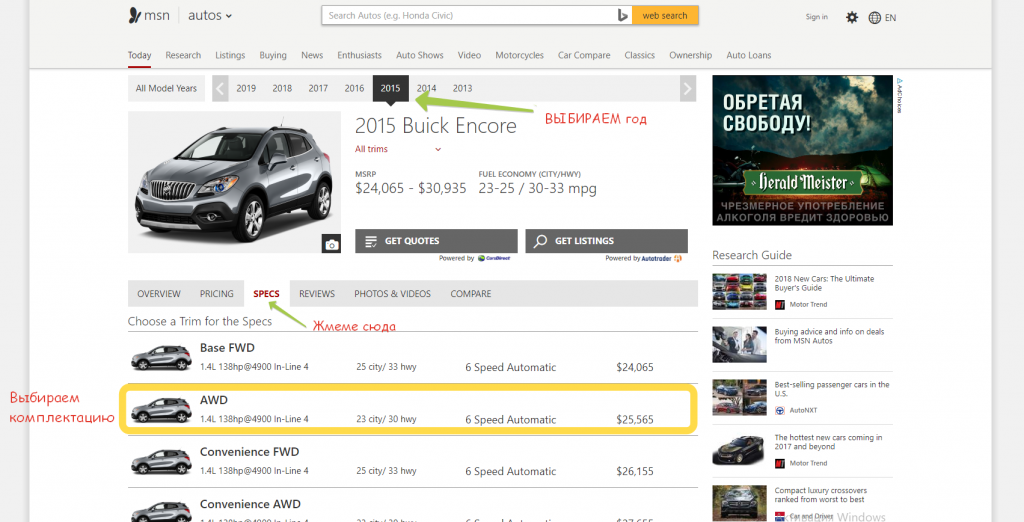Click the Convenience FWD car thumbnail

pyautogui.click(x=161, y=462)
